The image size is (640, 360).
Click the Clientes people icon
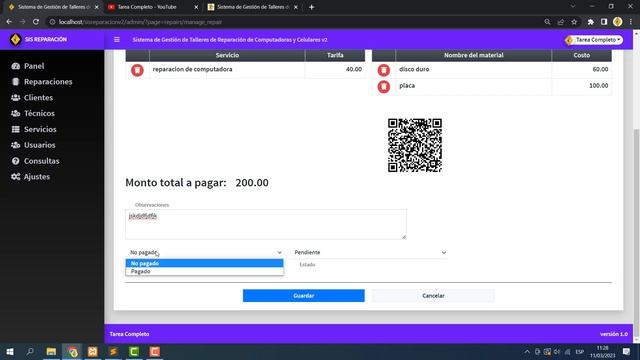[x=16, y=98]
